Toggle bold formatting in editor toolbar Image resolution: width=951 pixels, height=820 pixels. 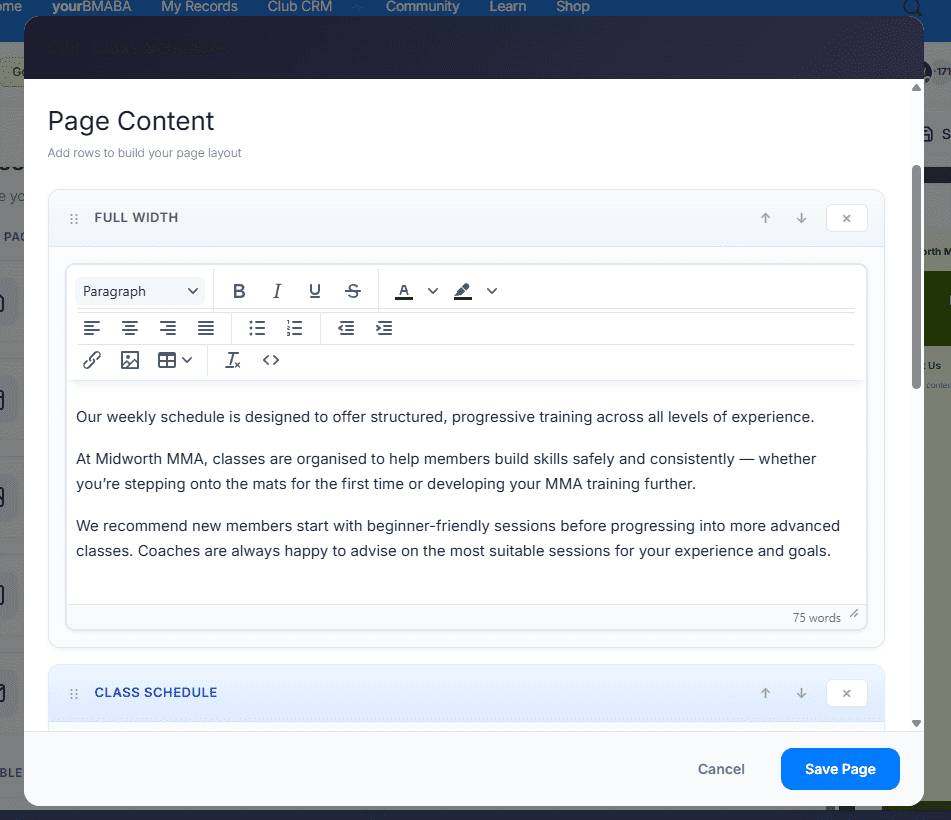point(239,291)
